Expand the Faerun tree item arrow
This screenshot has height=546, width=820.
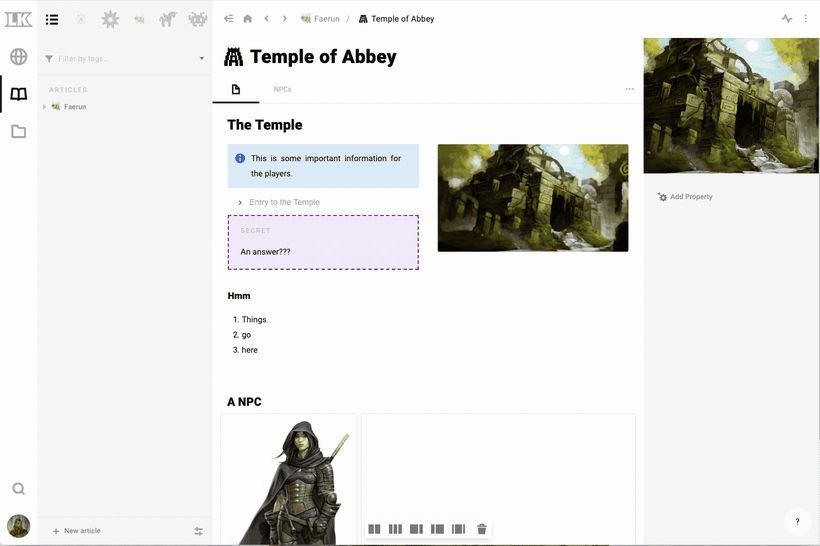coord(44,107)
